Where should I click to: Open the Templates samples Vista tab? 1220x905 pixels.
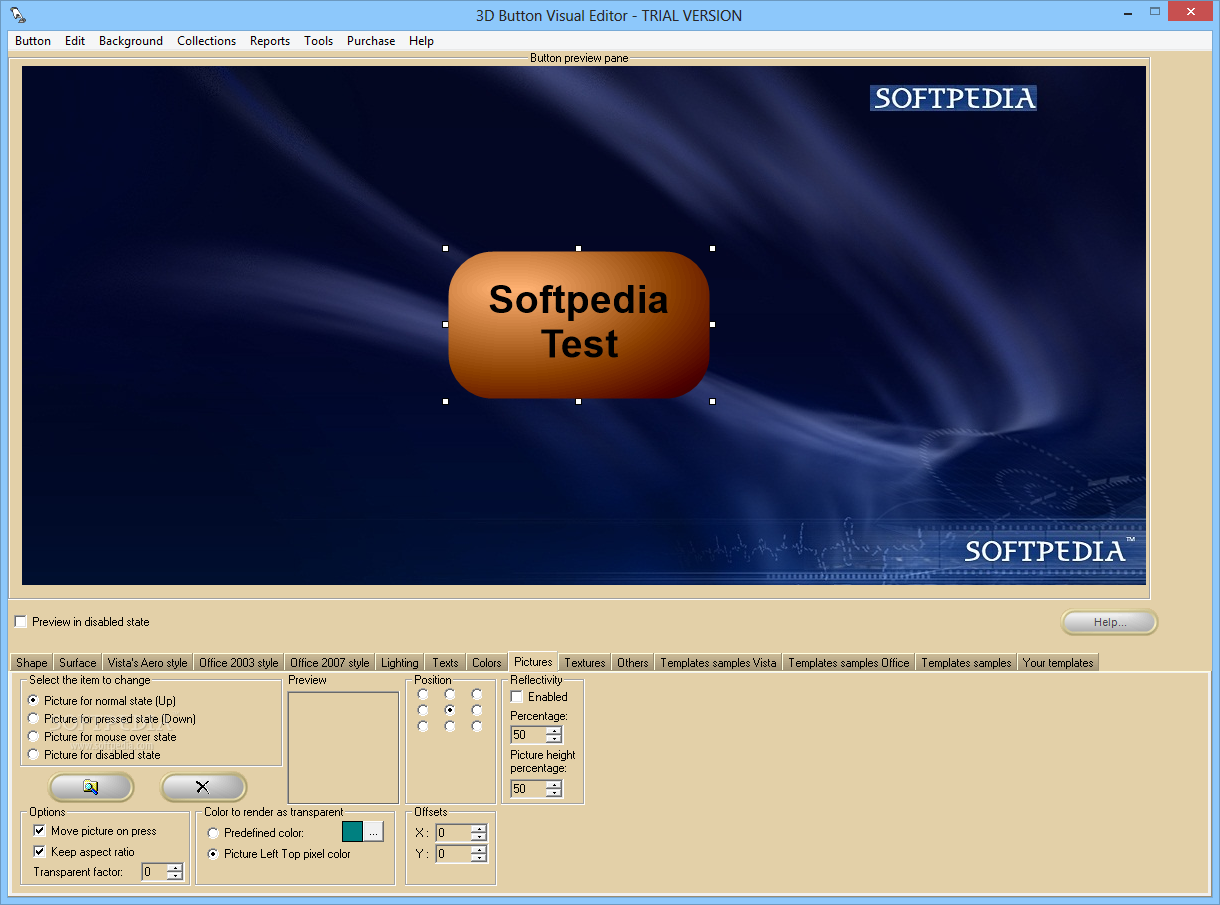pos(718,663)
